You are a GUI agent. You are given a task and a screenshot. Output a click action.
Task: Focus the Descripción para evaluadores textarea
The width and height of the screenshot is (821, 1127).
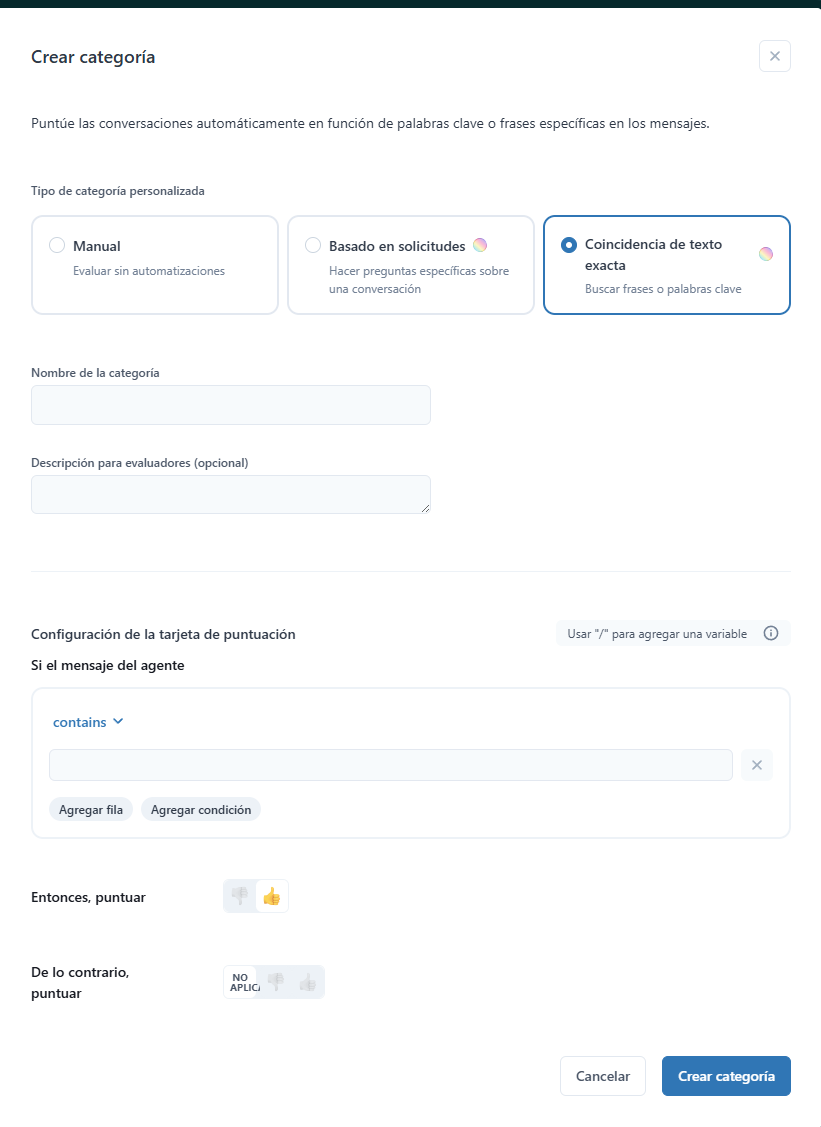[231, 494]
